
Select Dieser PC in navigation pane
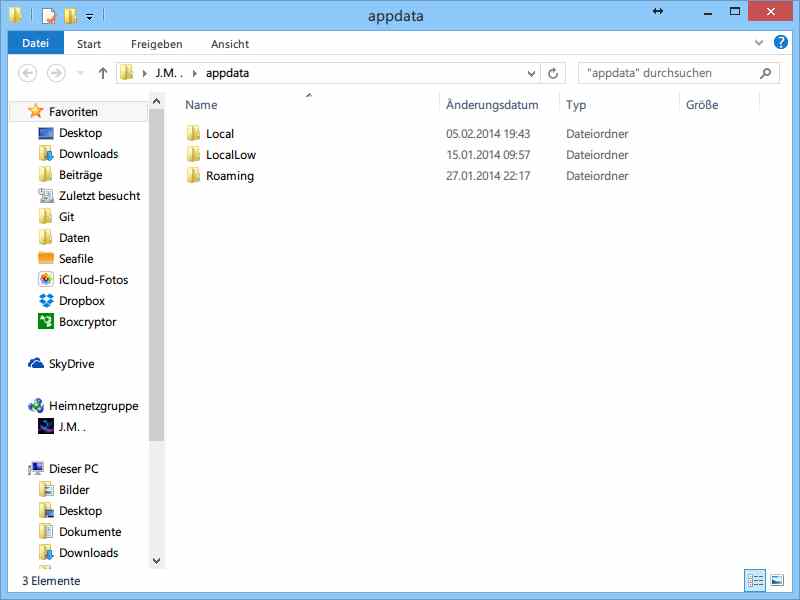tap(73, 468)
